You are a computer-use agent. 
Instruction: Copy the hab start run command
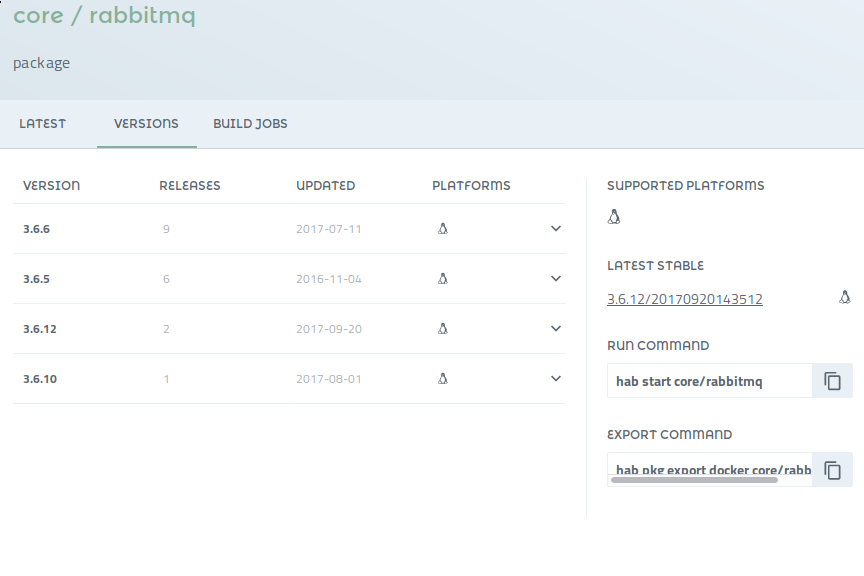tap(832, 381)
